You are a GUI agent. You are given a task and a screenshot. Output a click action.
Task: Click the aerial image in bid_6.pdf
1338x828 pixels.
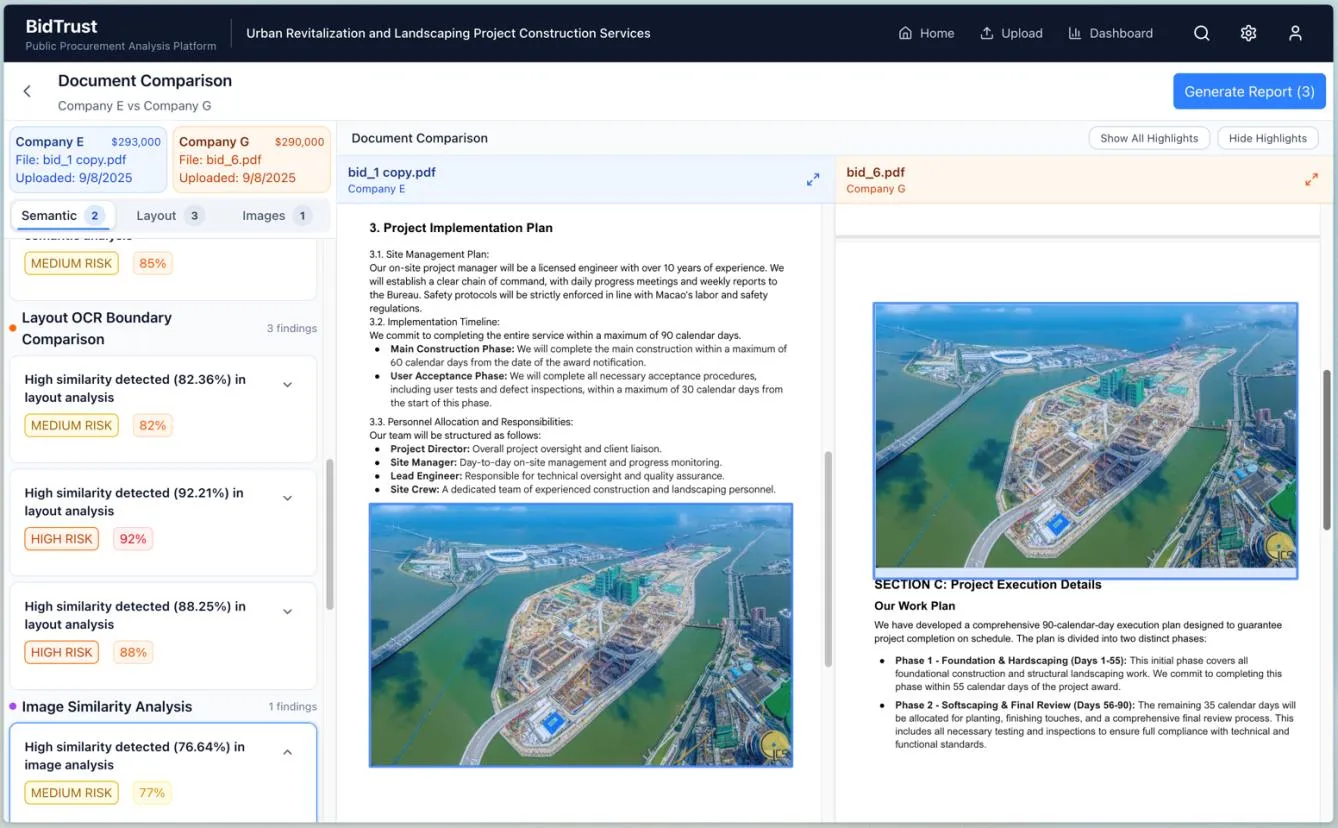tap(1085, 440)
